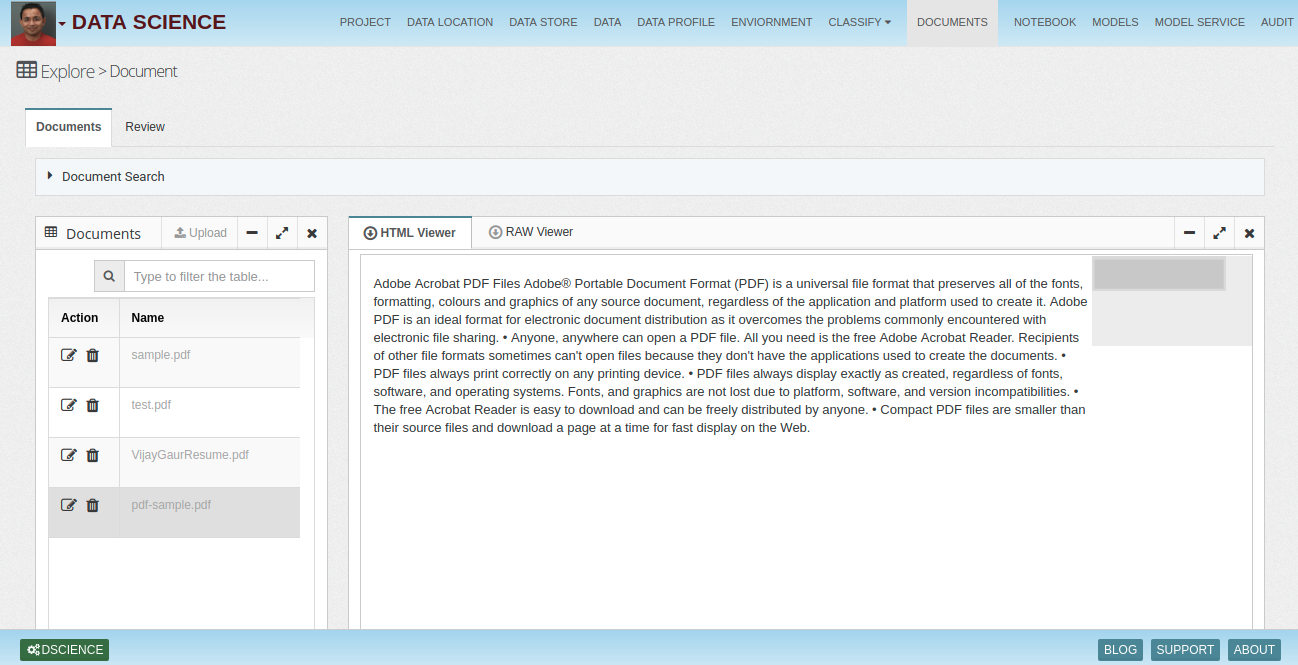Open the Enviornment page
Image resolution: width=1298 pixels, height=665 pixels.
[772, 22]
